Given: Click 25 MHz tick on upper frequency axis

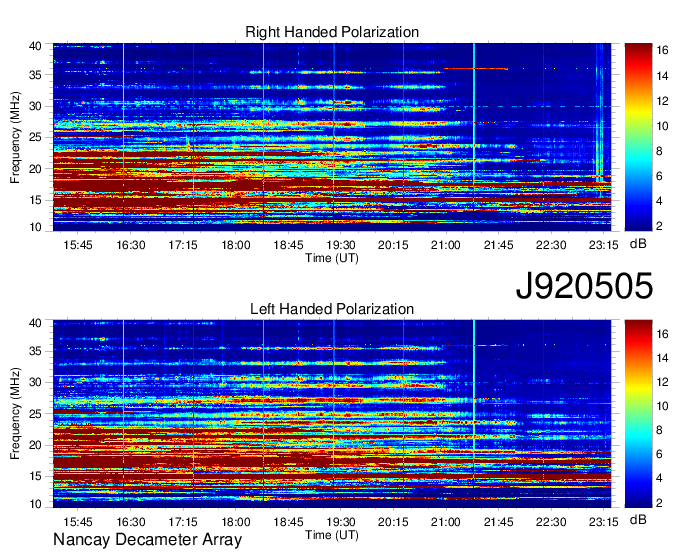Looking at the screenshot, I should click(x=35, y=137).
